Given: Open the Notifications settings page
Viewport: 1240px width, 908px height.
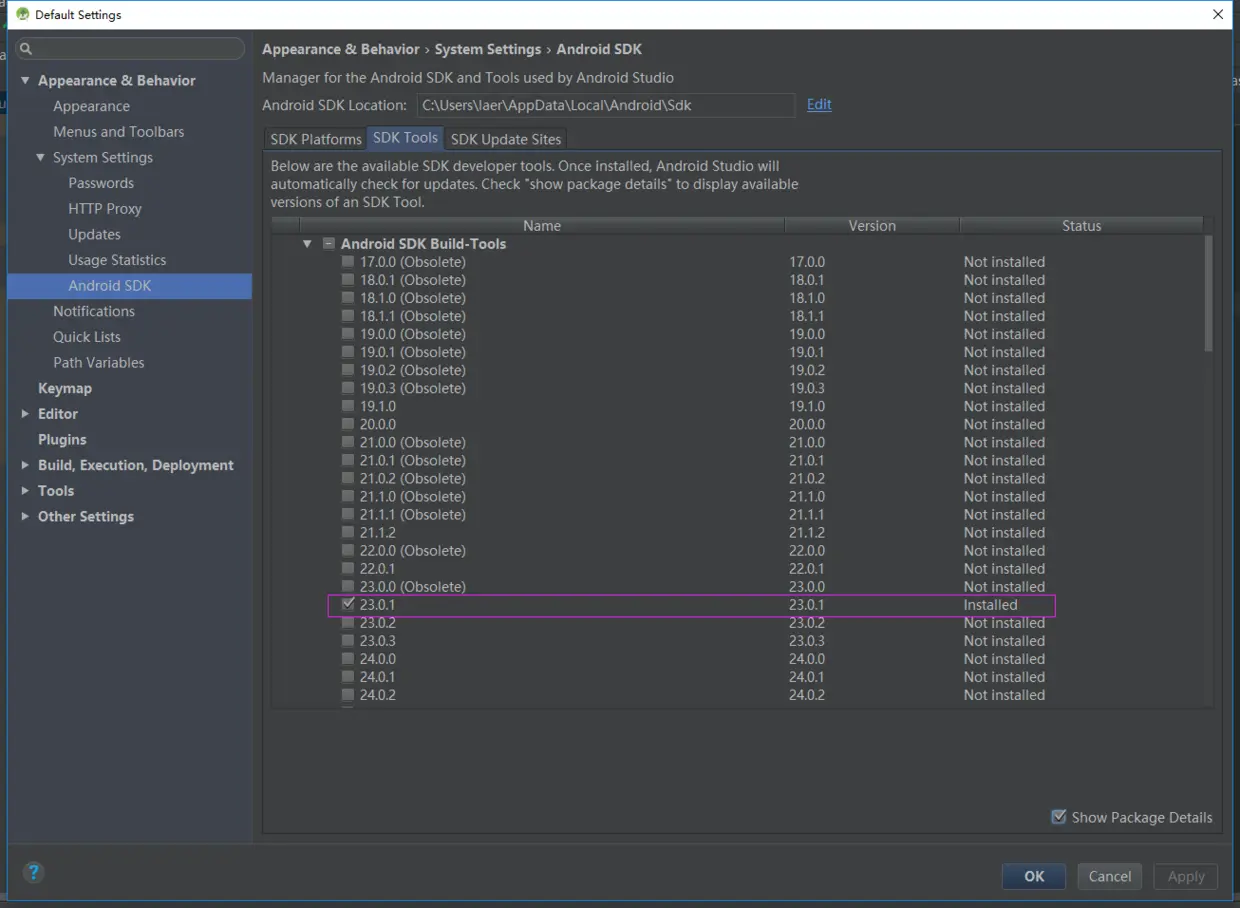Looking at the screenshot, I should pos(94,311).
